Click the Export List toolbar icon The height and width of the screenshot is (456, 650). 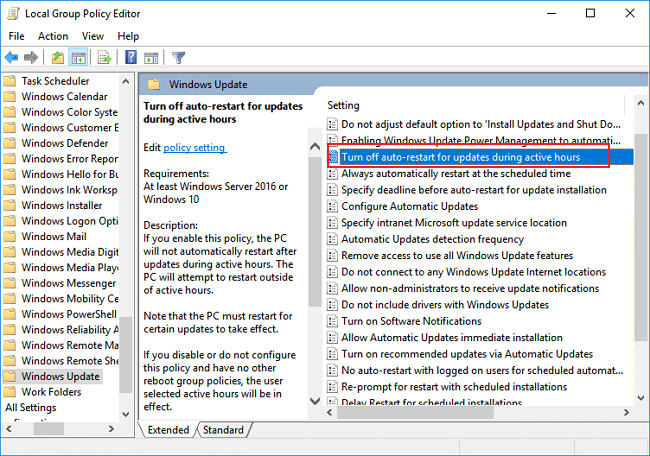104,58
